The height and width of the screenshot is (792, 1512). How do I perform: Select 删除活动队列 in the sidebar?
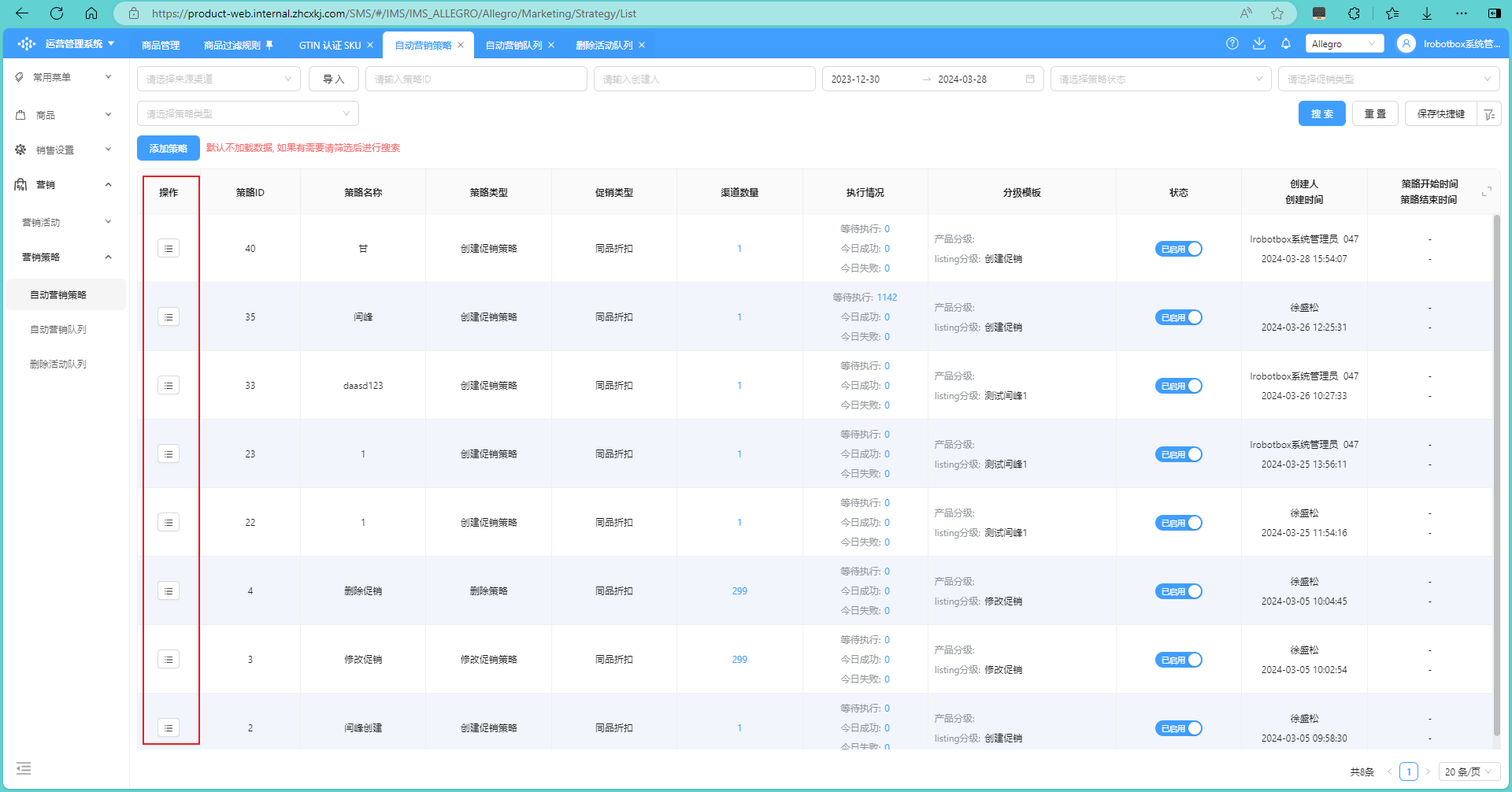pos(58,365)
